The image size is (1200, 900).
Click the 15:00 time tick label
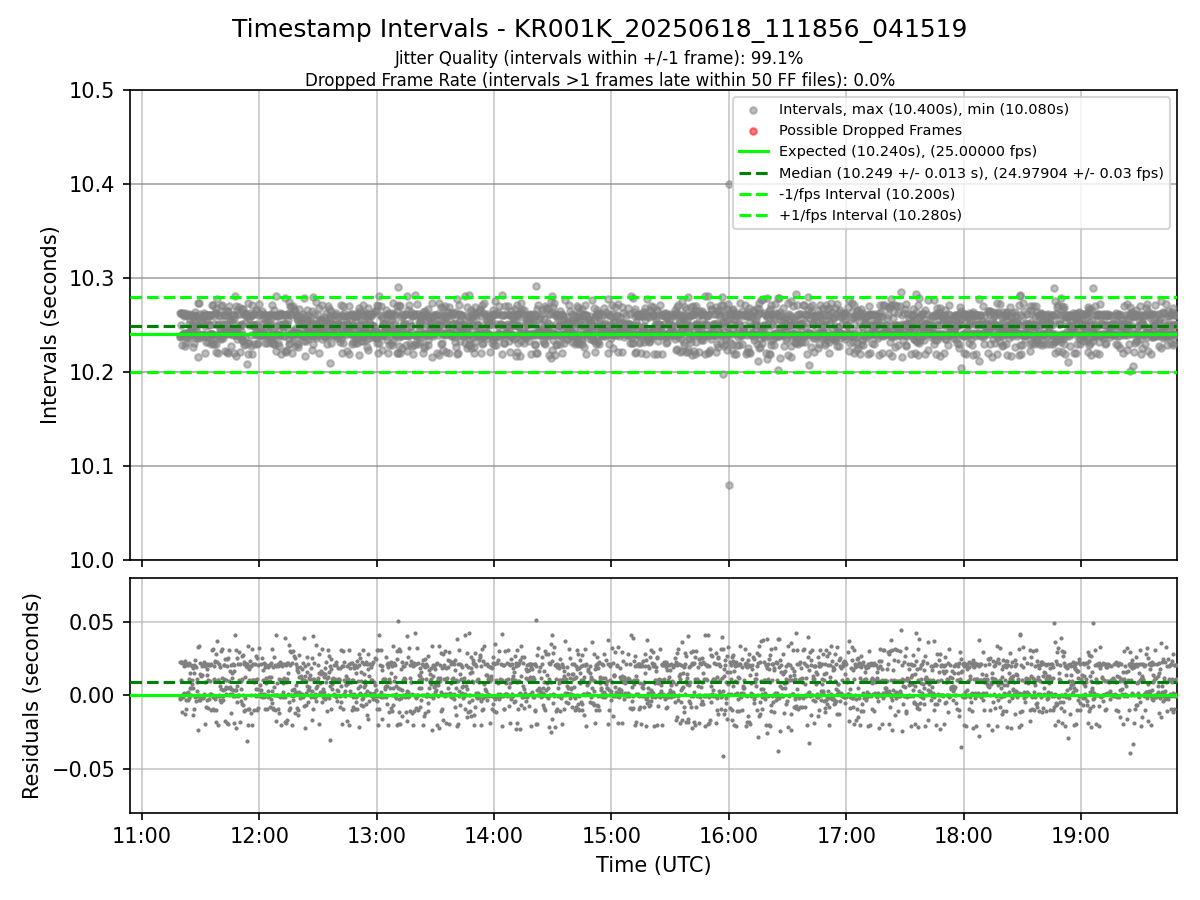point(611,834)
